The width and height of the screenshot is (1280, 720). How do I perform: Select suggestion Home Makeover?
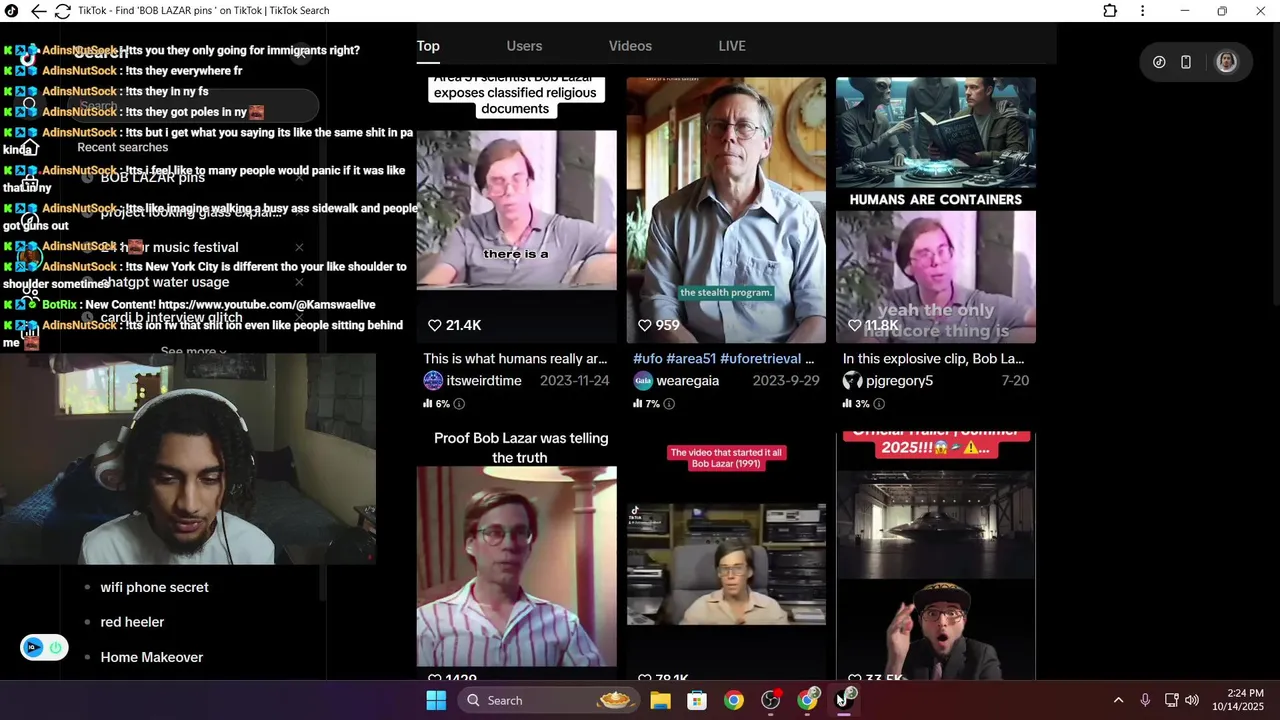152,657
